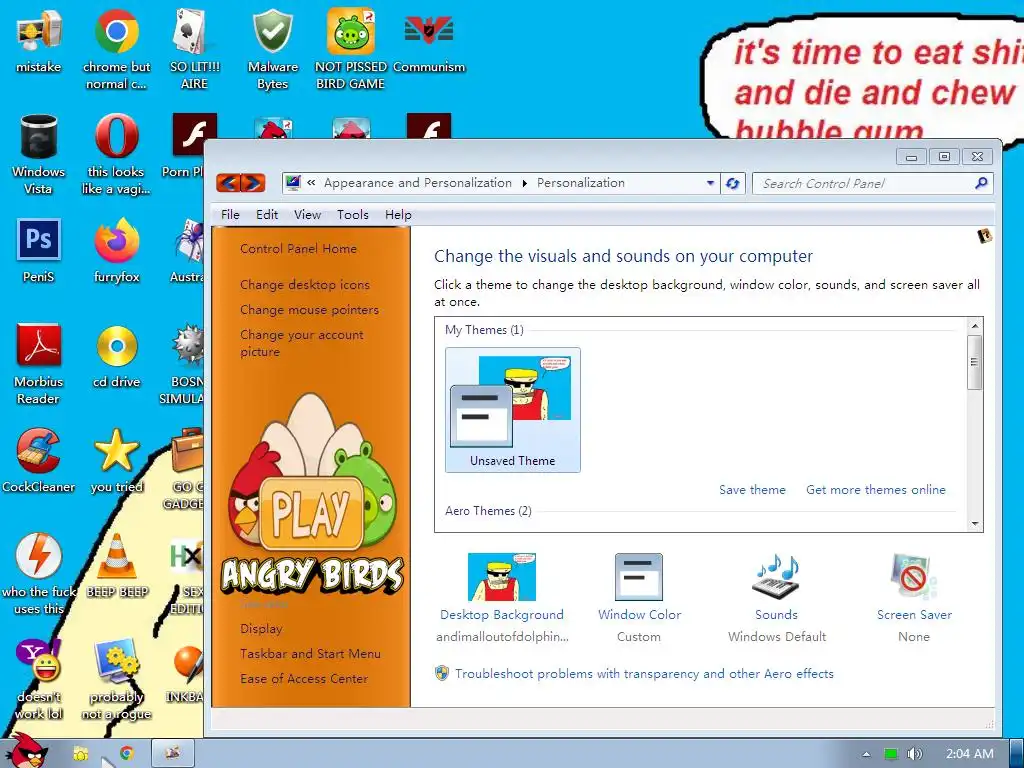Open the 'cd drive' disc icon
1024x768 pixels.
(116, 356)
